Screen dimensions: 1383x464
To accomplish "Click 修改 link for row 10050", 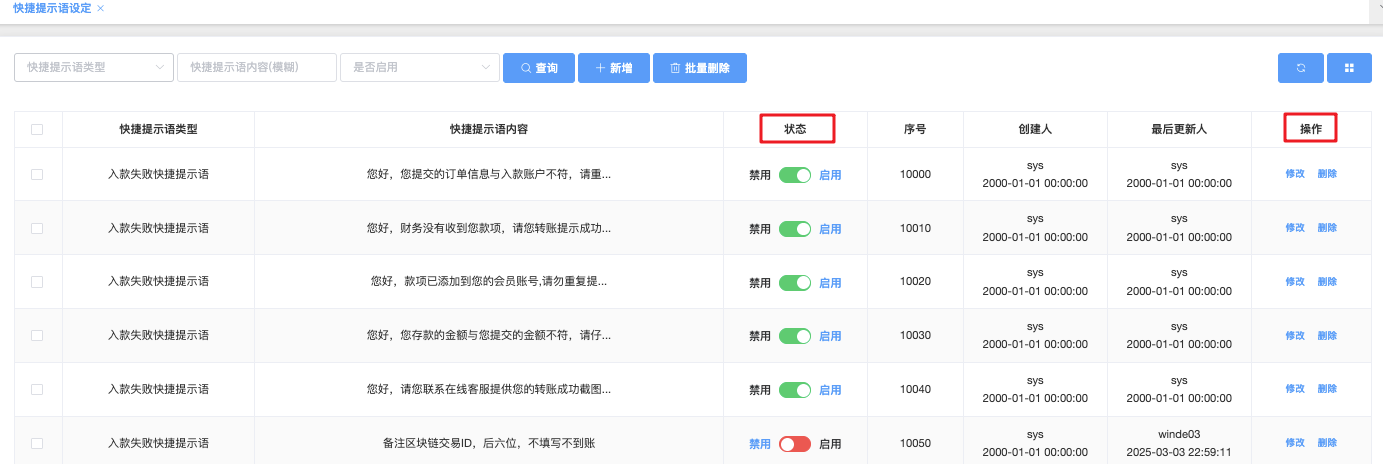I will (1295, 443).
